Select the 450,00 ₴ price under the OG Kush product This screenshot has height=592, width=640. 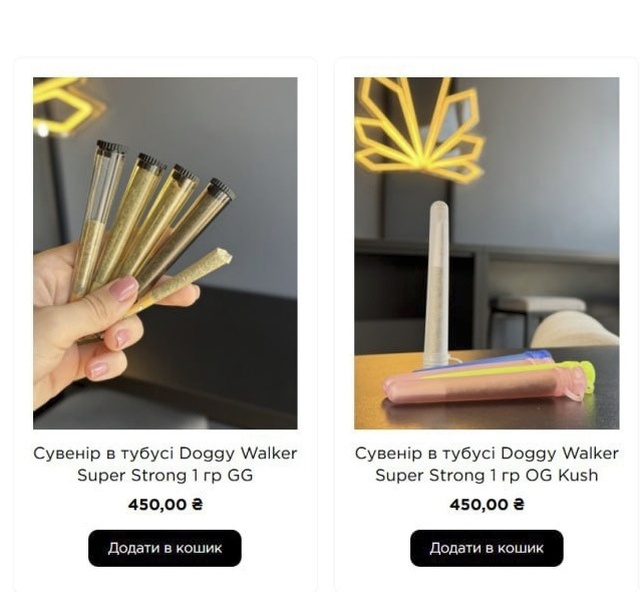pos(487,505)
